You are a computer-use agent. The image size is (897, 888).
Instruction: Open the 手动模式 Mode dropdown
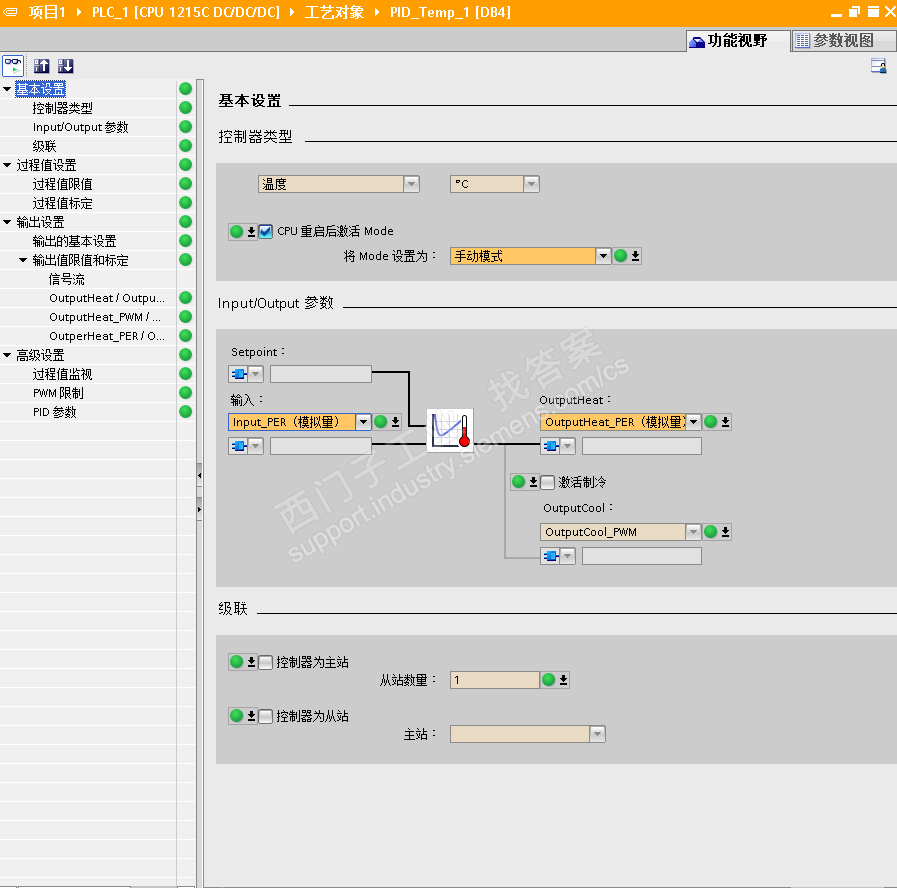(x=603, y=256)
